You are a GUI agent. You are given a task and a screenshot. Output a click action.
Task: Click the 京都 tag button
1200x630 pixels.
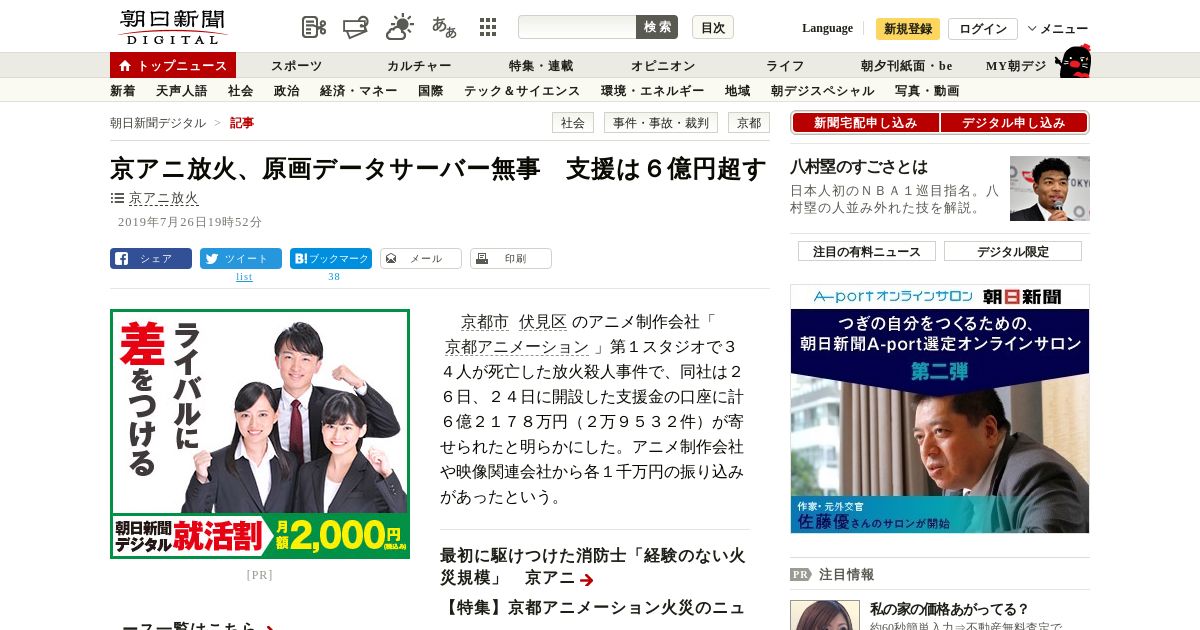[x=749, y=123]
